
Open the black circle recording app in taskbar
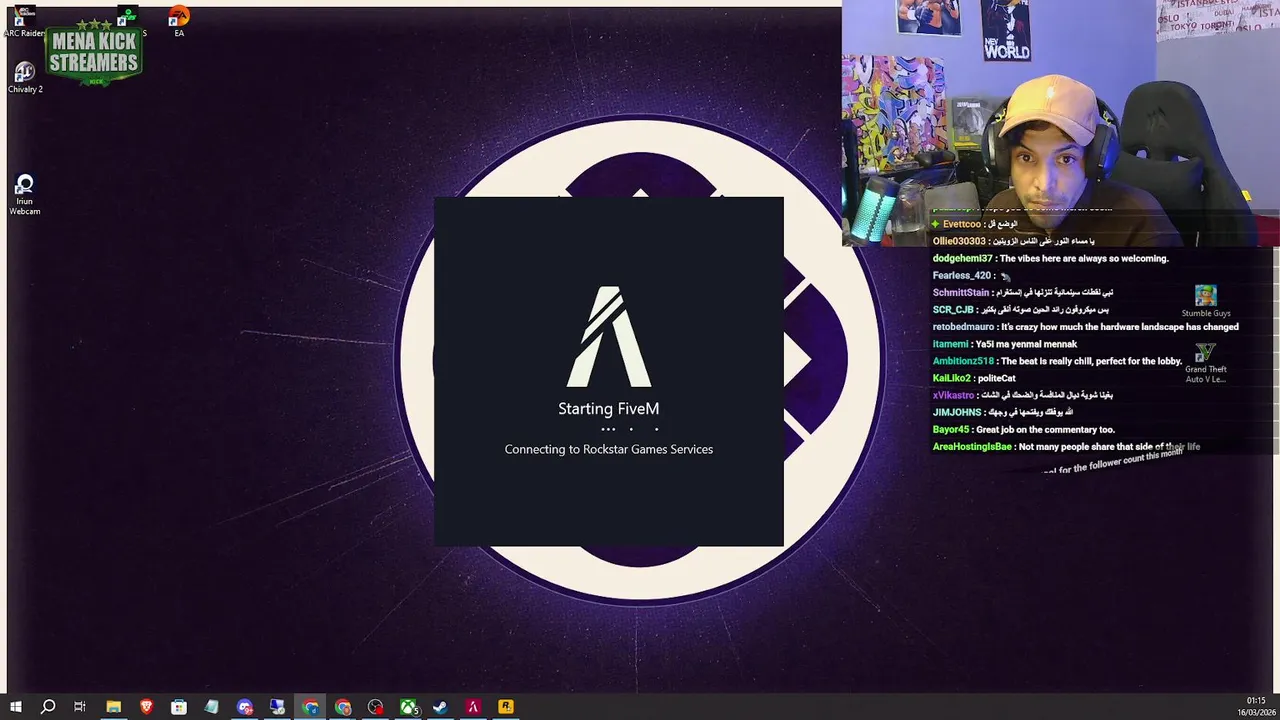click(375, 707)
